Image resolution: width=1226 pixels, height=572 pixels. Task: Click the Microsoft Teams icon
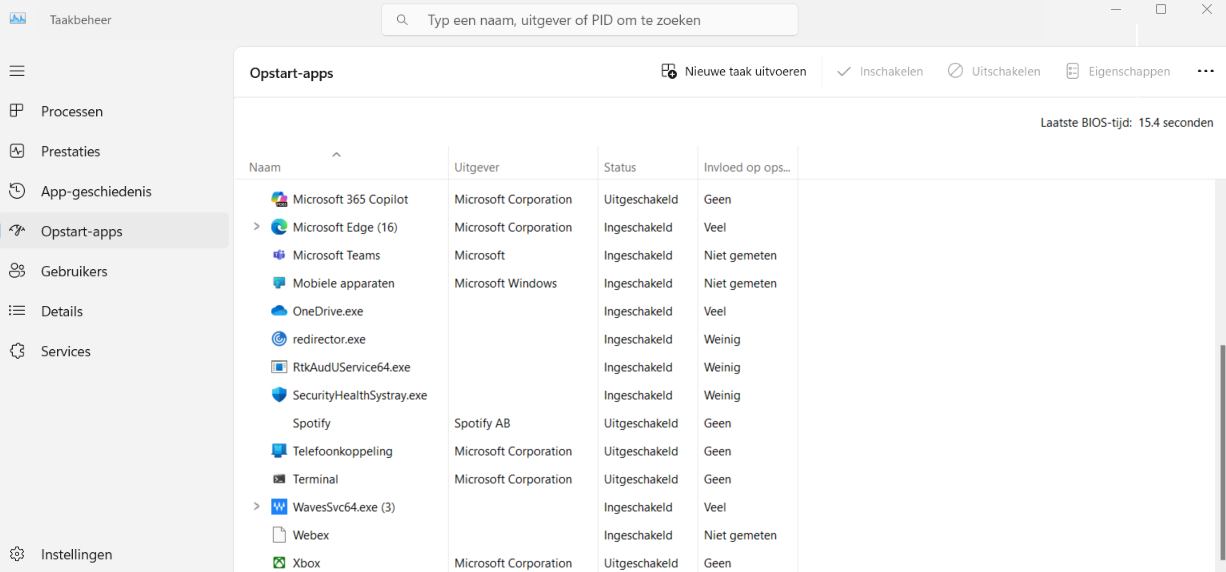coord(279,255)
